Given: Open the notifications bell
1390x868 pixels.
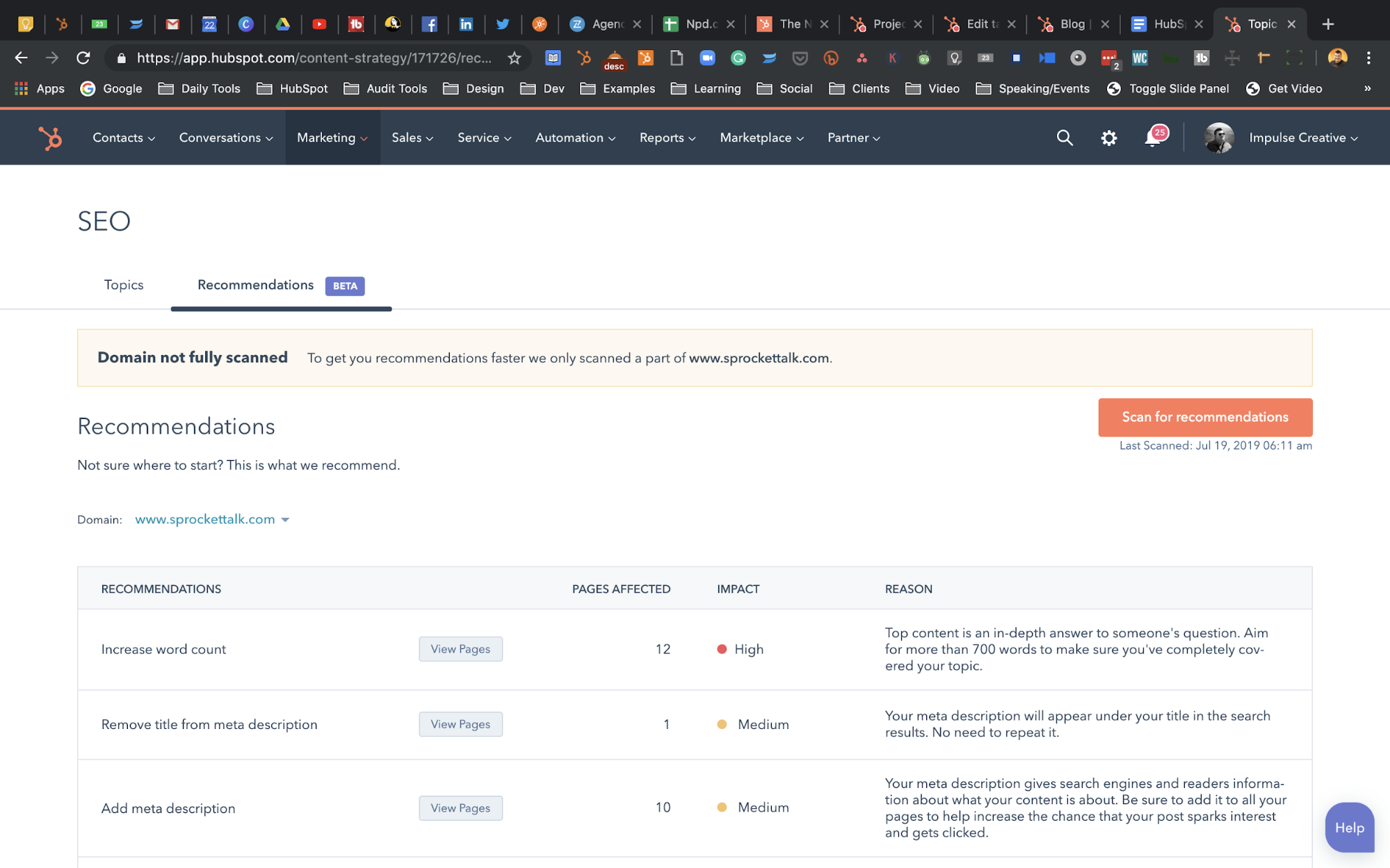Looking at the screenshot, I should coord(1152,138).
